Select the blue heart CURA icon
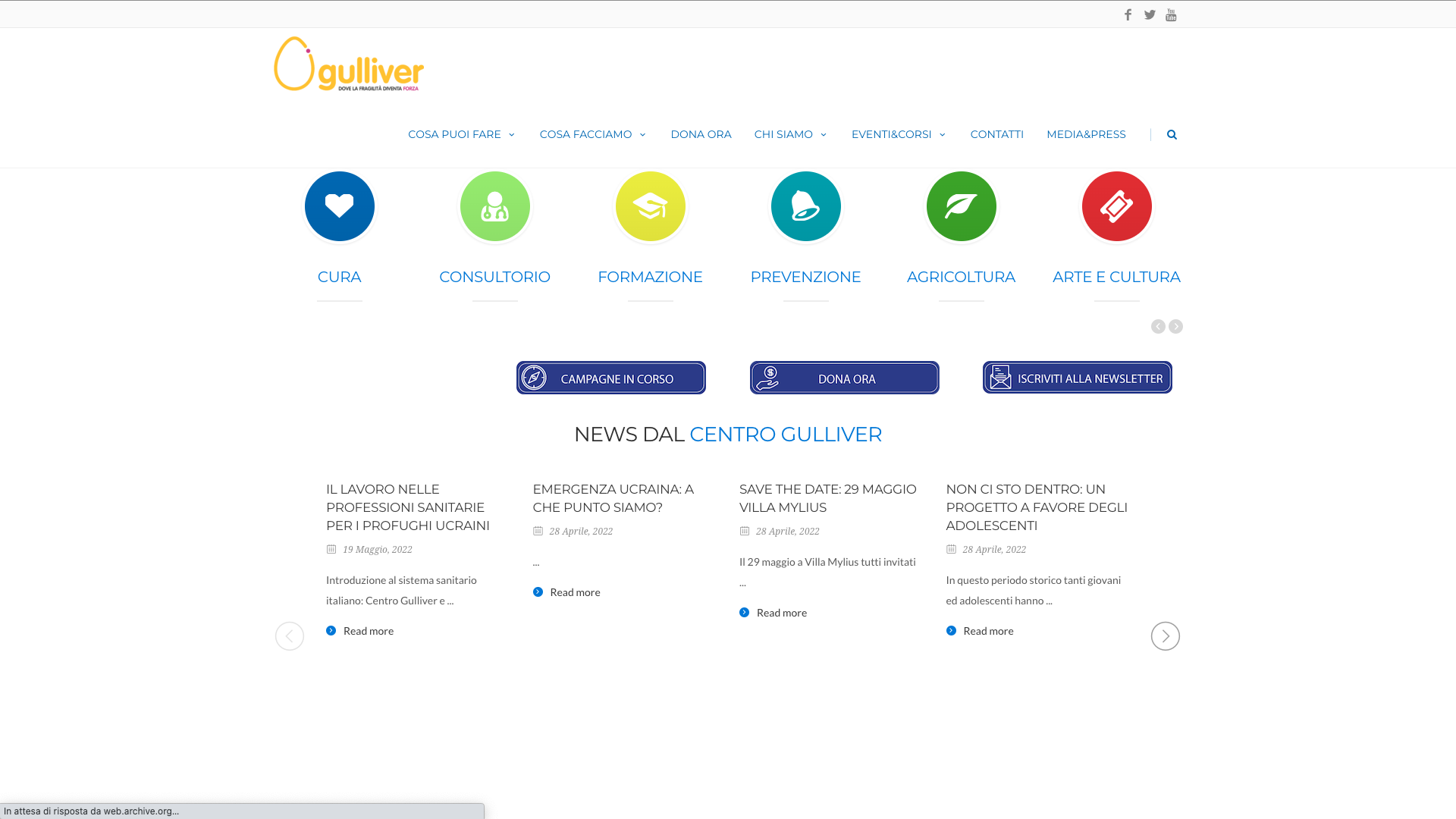The image size is (1456, 819). click(x=340, y=206)
